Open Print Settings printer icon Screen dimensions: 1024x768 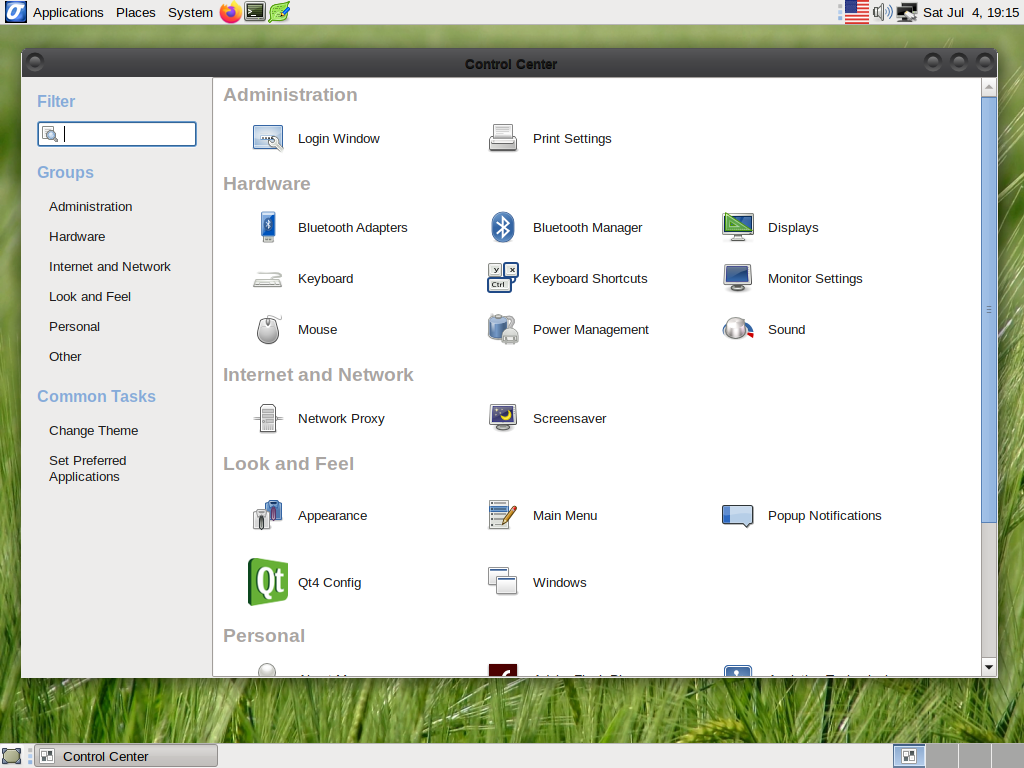pos(503,138)
